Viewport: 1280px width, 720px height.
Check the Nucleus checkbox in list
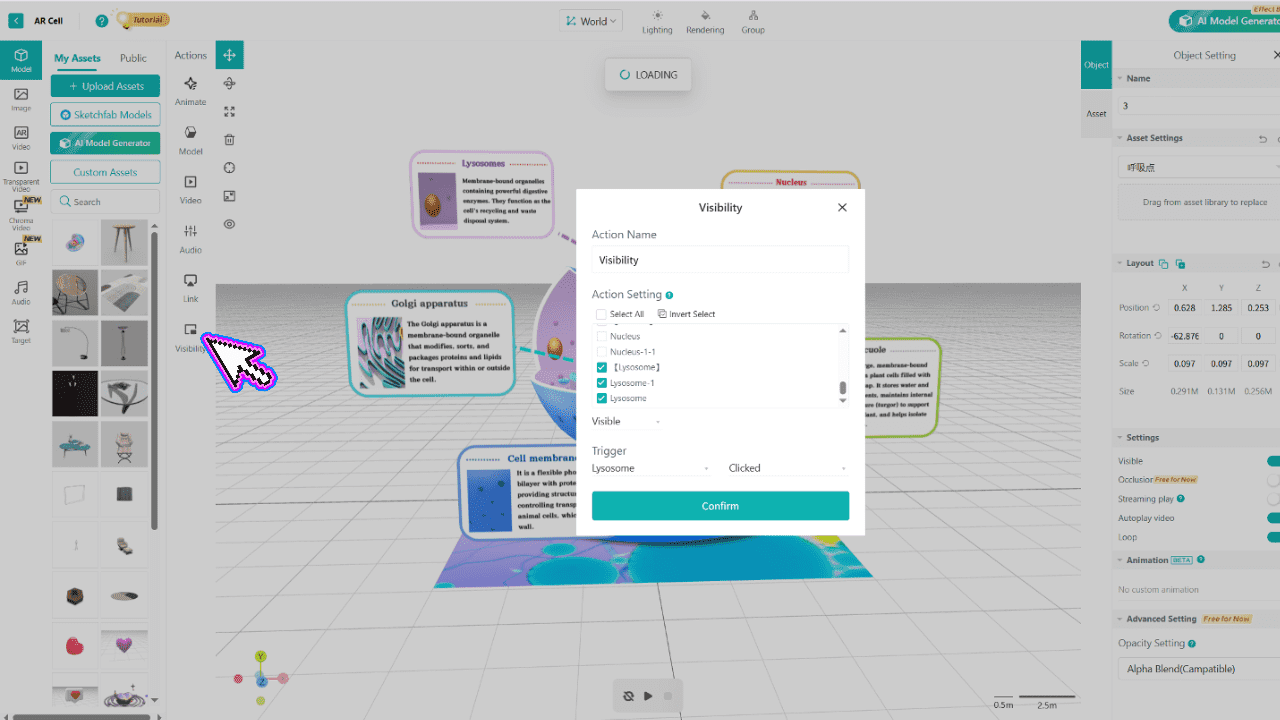tap(601, 336)
